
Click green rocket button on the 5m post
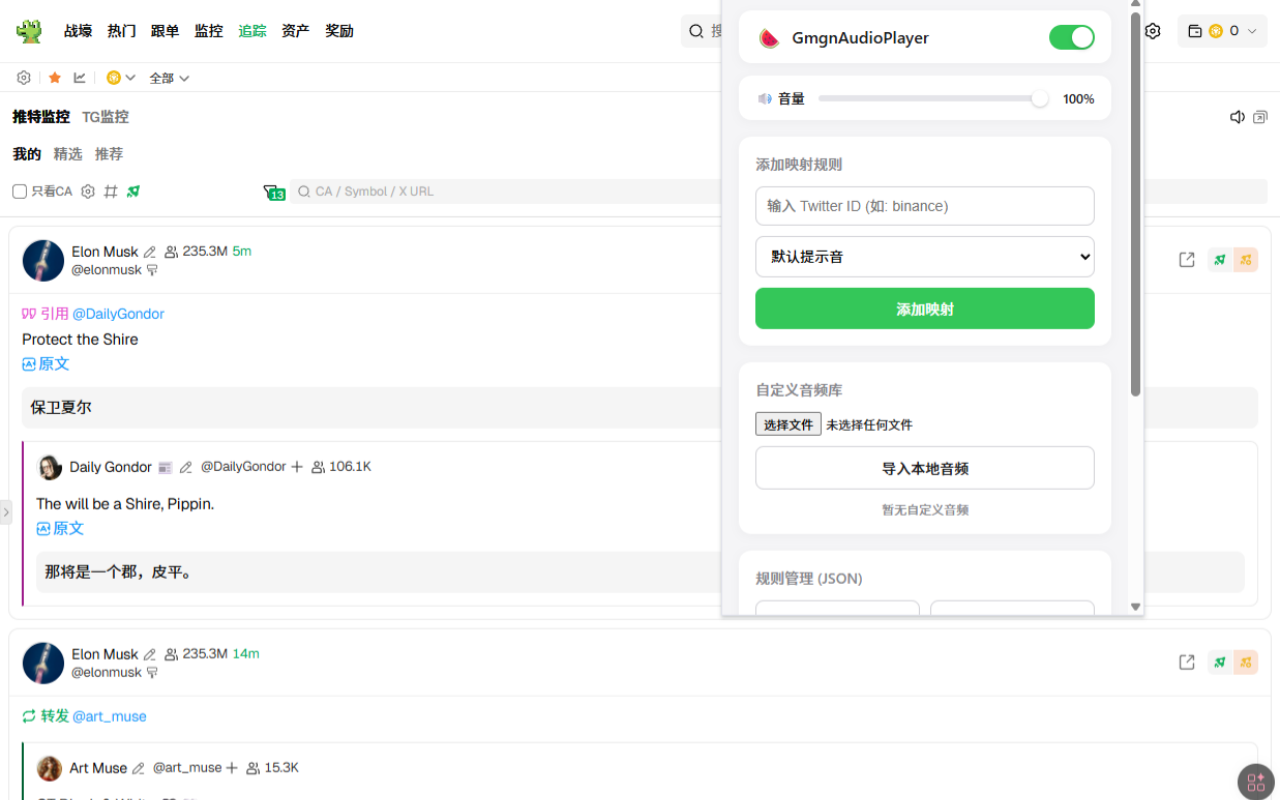[1220, 260]
